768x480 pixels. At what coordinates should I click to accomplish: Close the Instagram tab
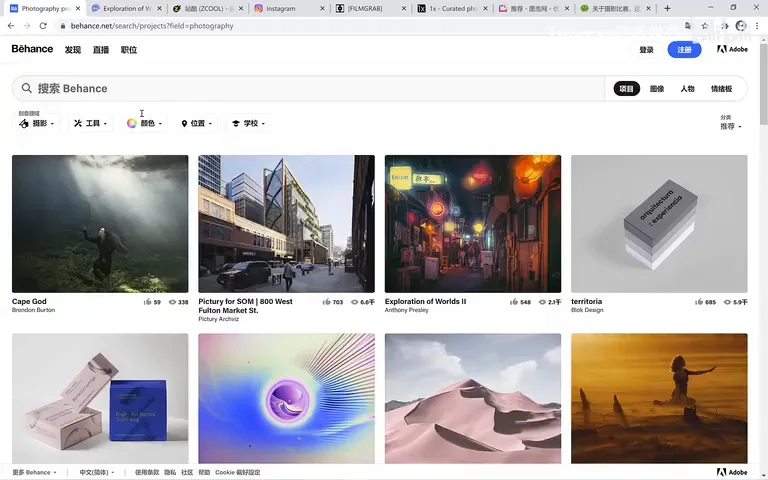pos(322,8)
